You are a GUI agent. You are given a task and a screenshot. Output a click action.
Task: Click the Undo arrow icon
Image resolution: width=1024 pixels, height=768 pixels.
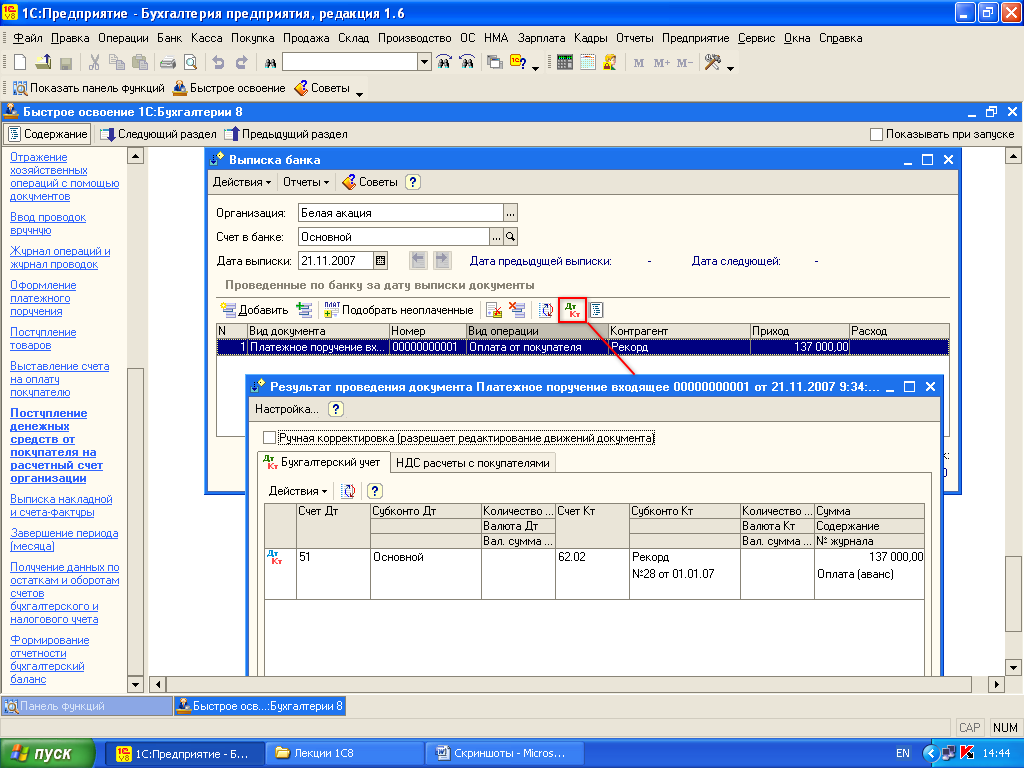[219, 63]
